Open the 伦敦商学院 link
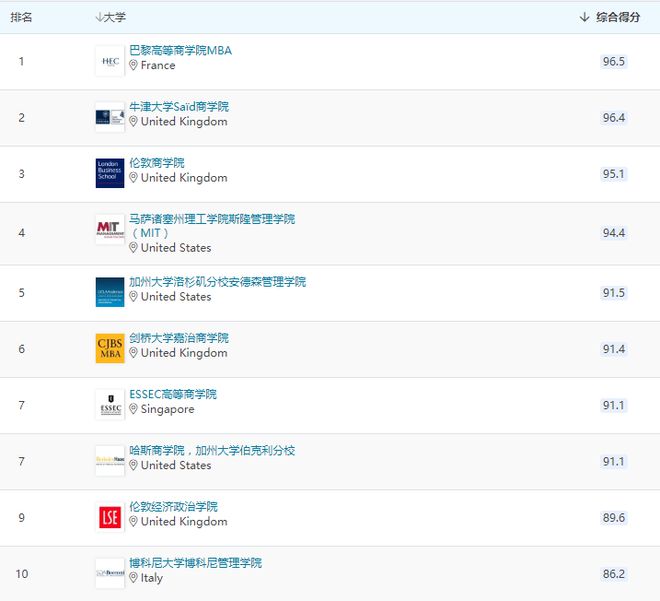Image resolution: width=660 pixels, height=601 pixels. tap(157, 163)
